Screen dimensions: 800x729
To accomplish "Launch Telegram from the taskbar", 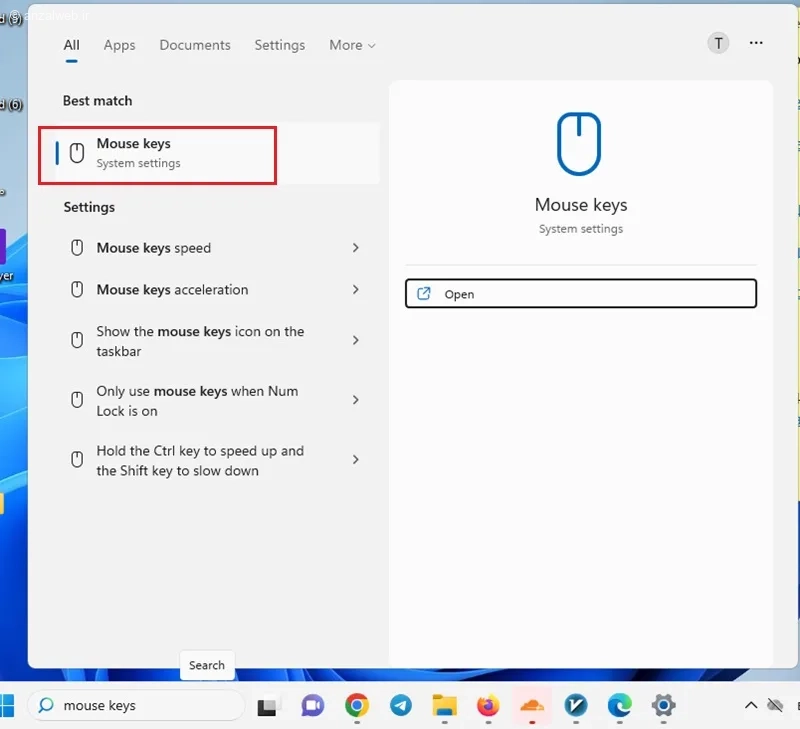I will point(401,705).
